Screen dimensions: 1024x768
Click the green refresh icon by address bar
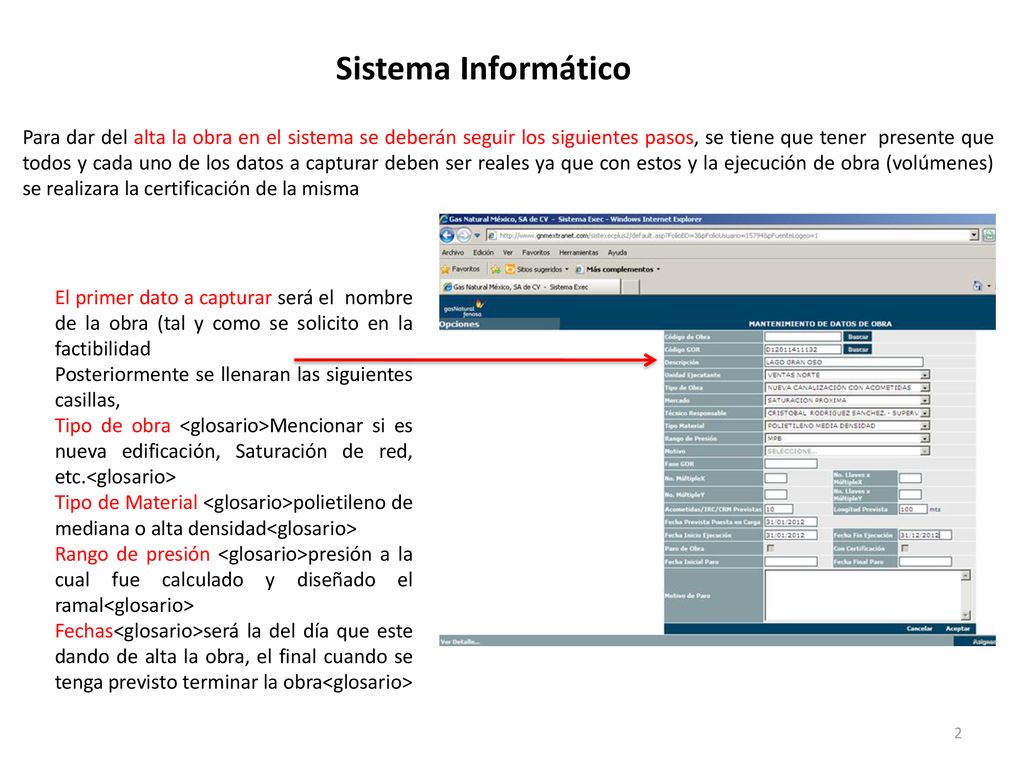tap(989, 235)
